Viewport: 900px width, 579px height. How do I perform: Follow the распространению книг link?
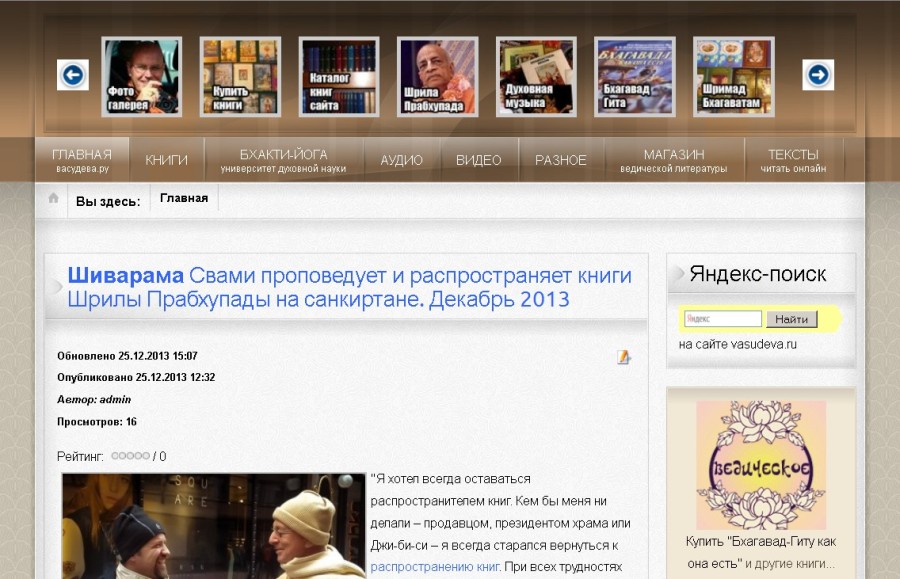[x=435, y=566]
